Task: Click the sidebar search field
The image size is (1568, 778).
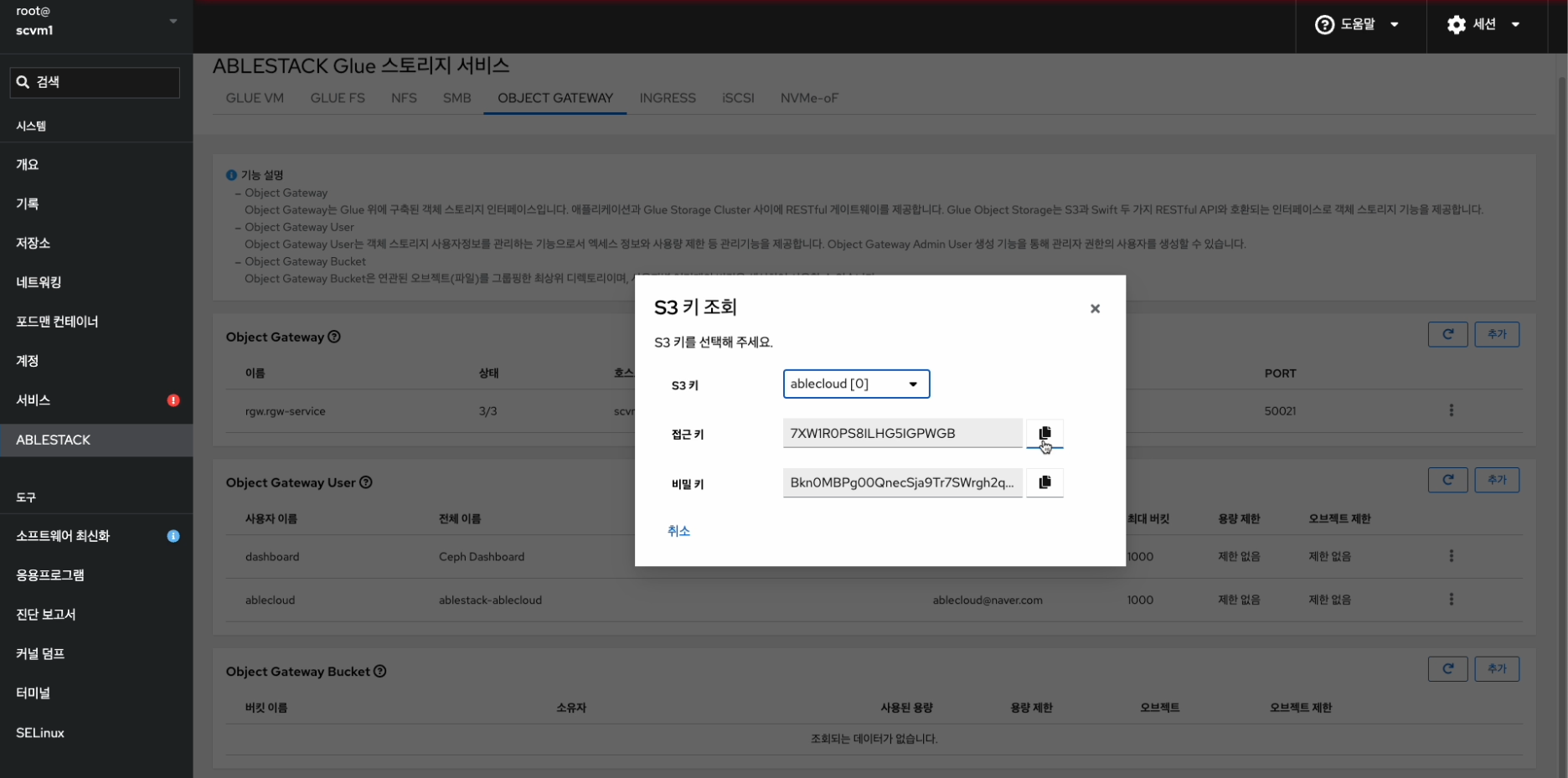Action: 95,82
